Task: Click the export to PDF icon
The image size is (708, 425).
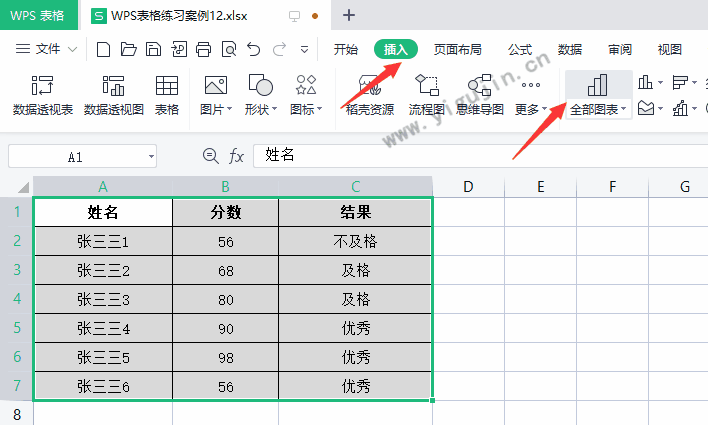Action: [x=179, y=49]
